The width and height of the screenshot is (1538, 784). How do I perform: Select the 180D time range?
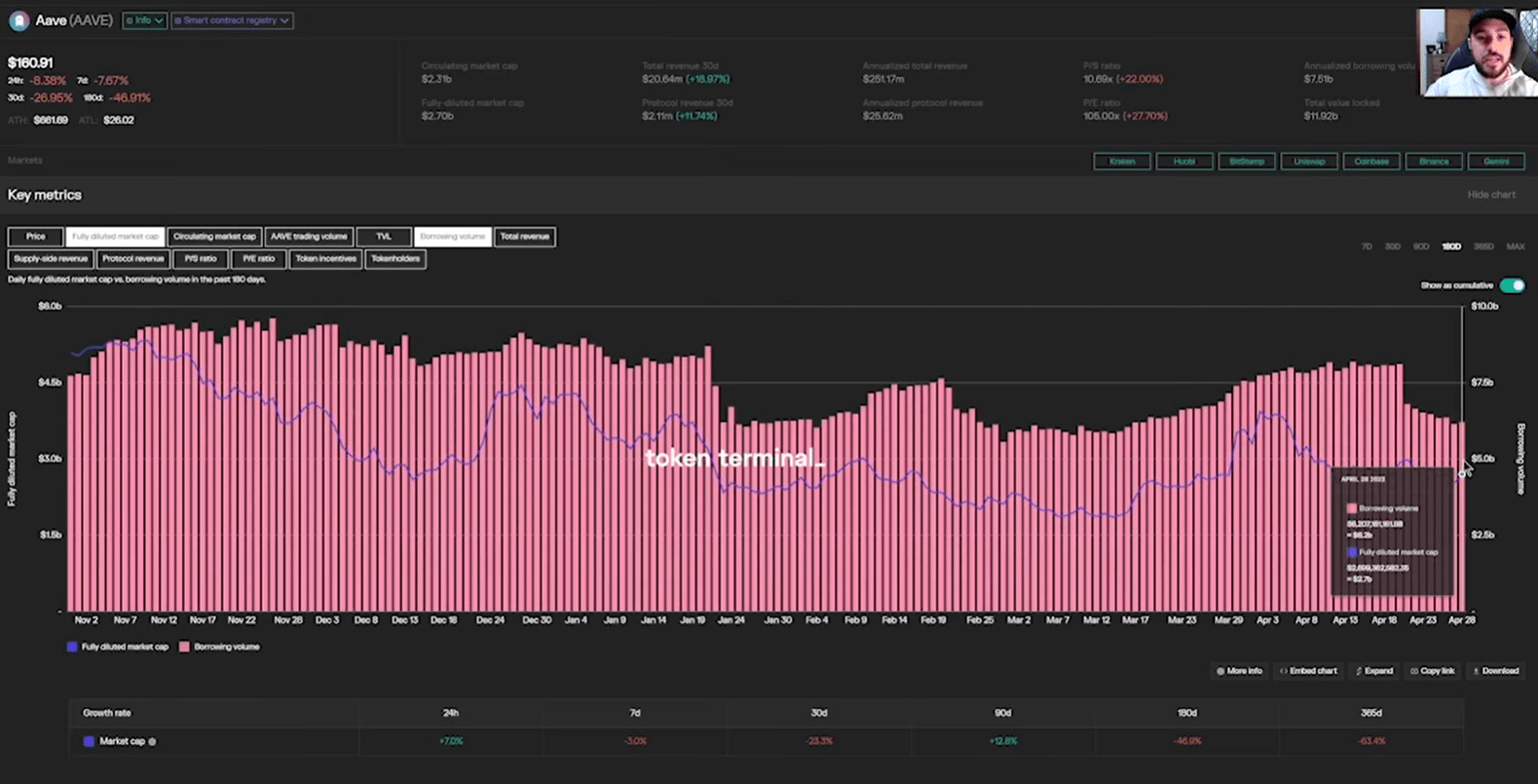1451,247
